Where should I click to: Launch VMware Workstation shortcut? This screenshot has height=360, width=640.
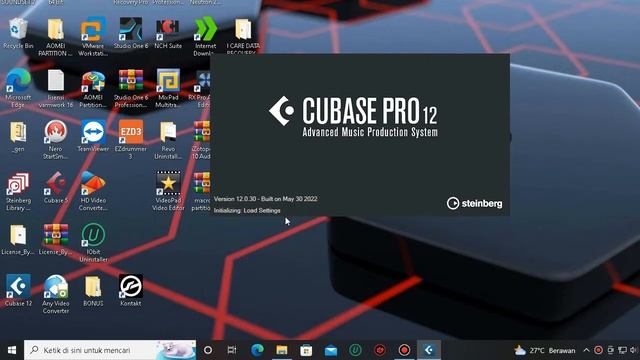[x=93, y=36]
